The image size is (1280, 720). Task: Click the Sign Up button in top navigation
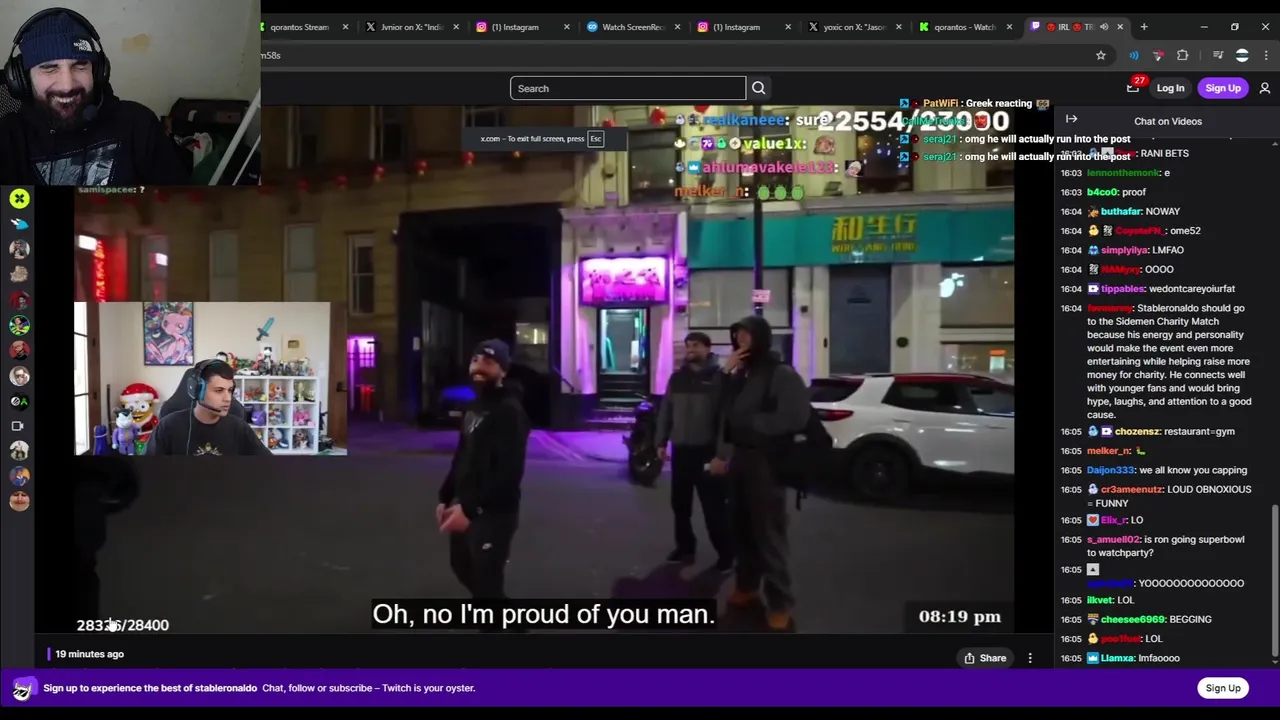pos(1223,88)
